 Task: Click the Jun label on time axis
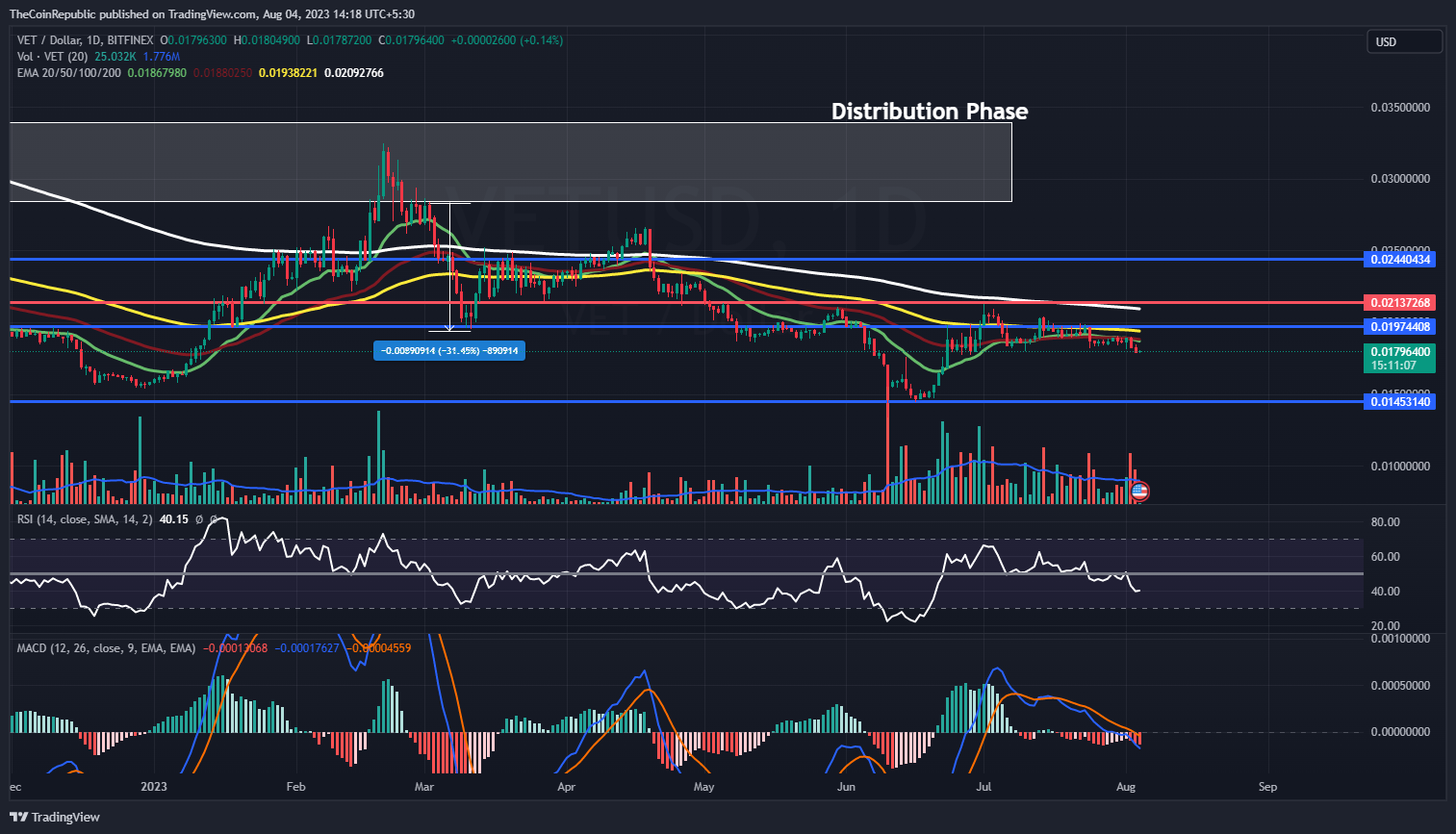[x=846, y=787]
